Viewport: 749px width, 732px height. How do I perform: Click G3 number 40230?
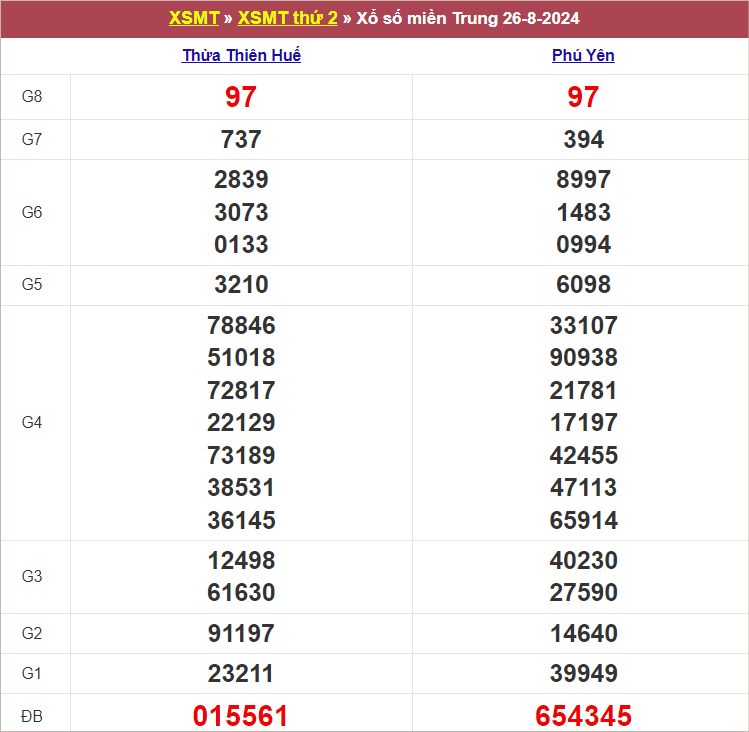point(583,560)
